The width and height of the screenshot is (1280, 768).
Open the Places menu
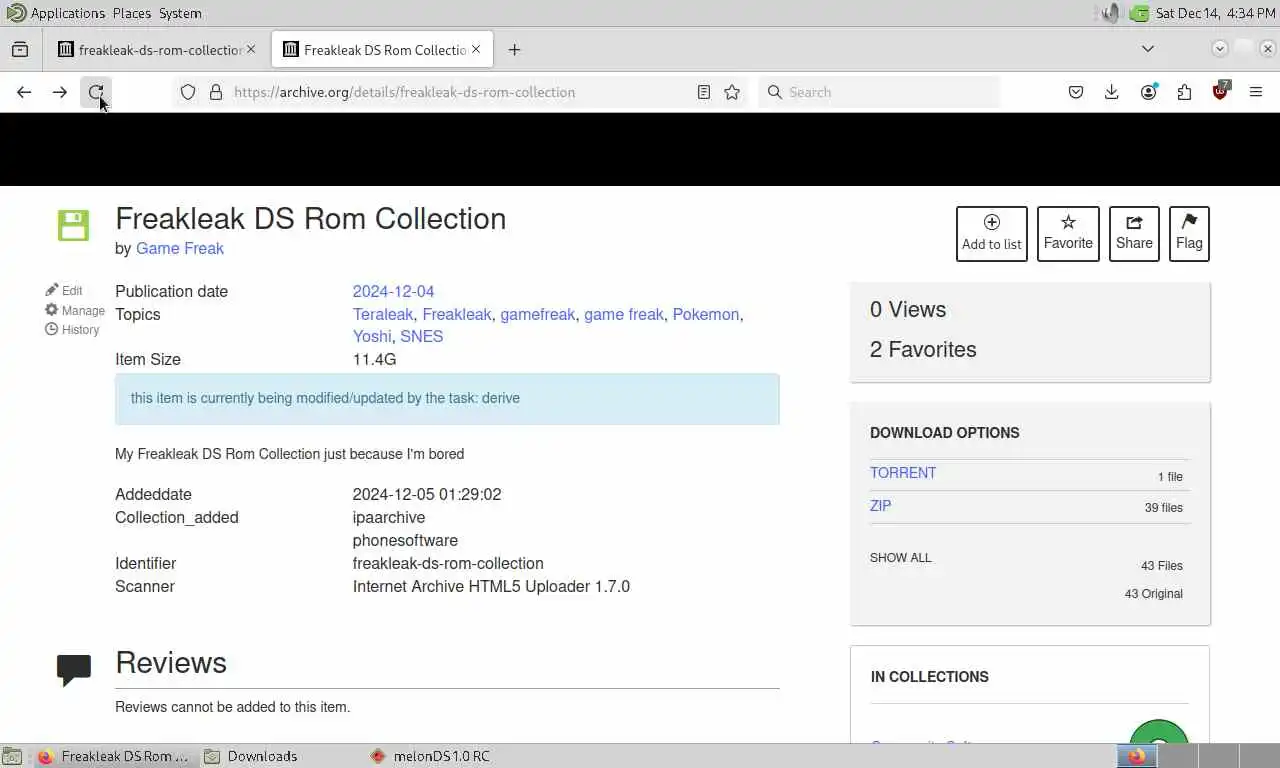click(x=132, y=13)
